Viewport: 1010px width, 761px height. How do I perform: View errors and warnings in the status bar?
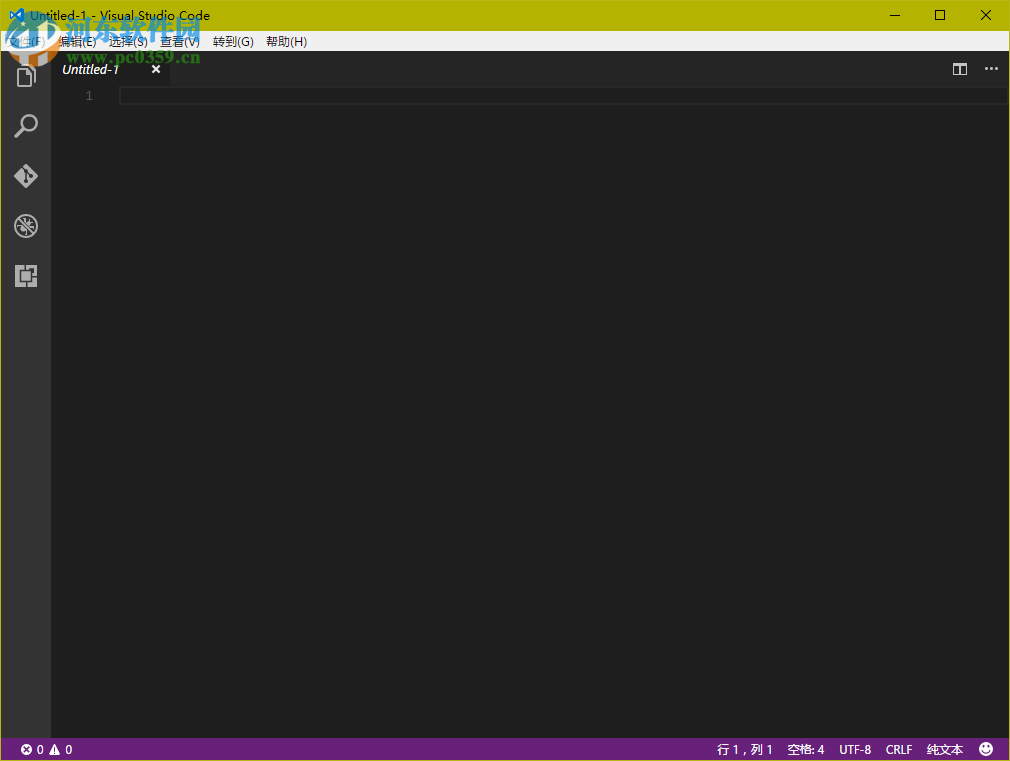(44, 748)
